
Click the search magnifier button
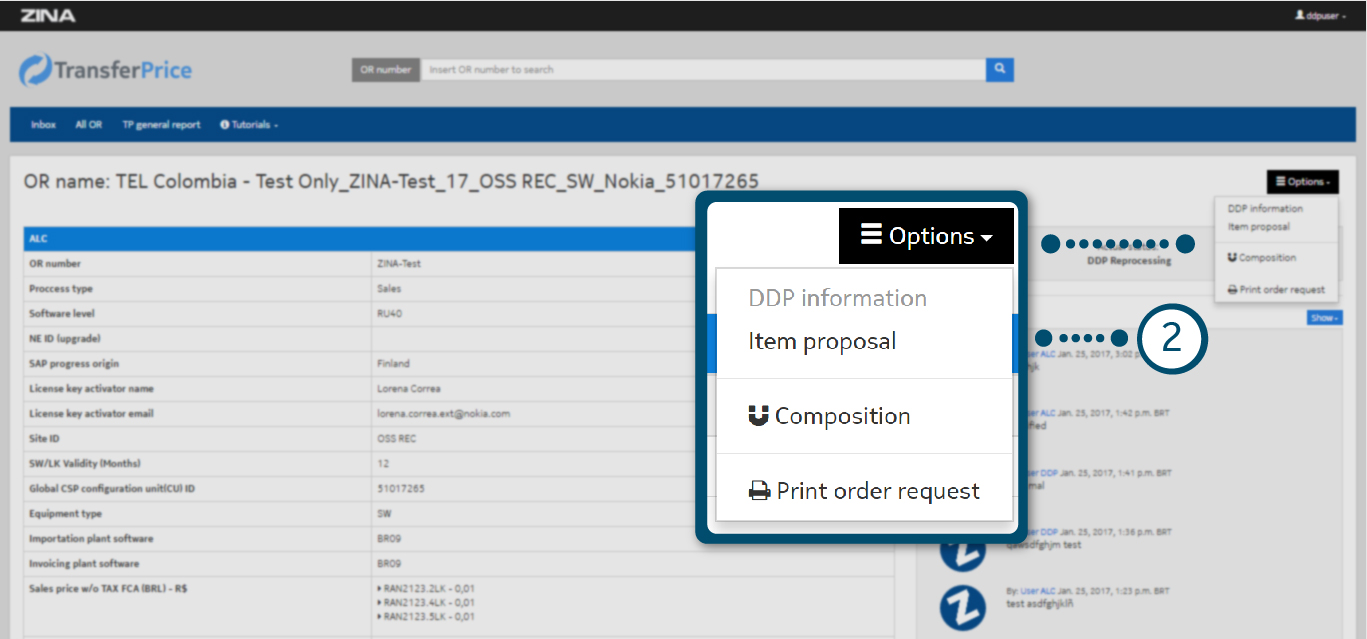click(x=999, y=69)
